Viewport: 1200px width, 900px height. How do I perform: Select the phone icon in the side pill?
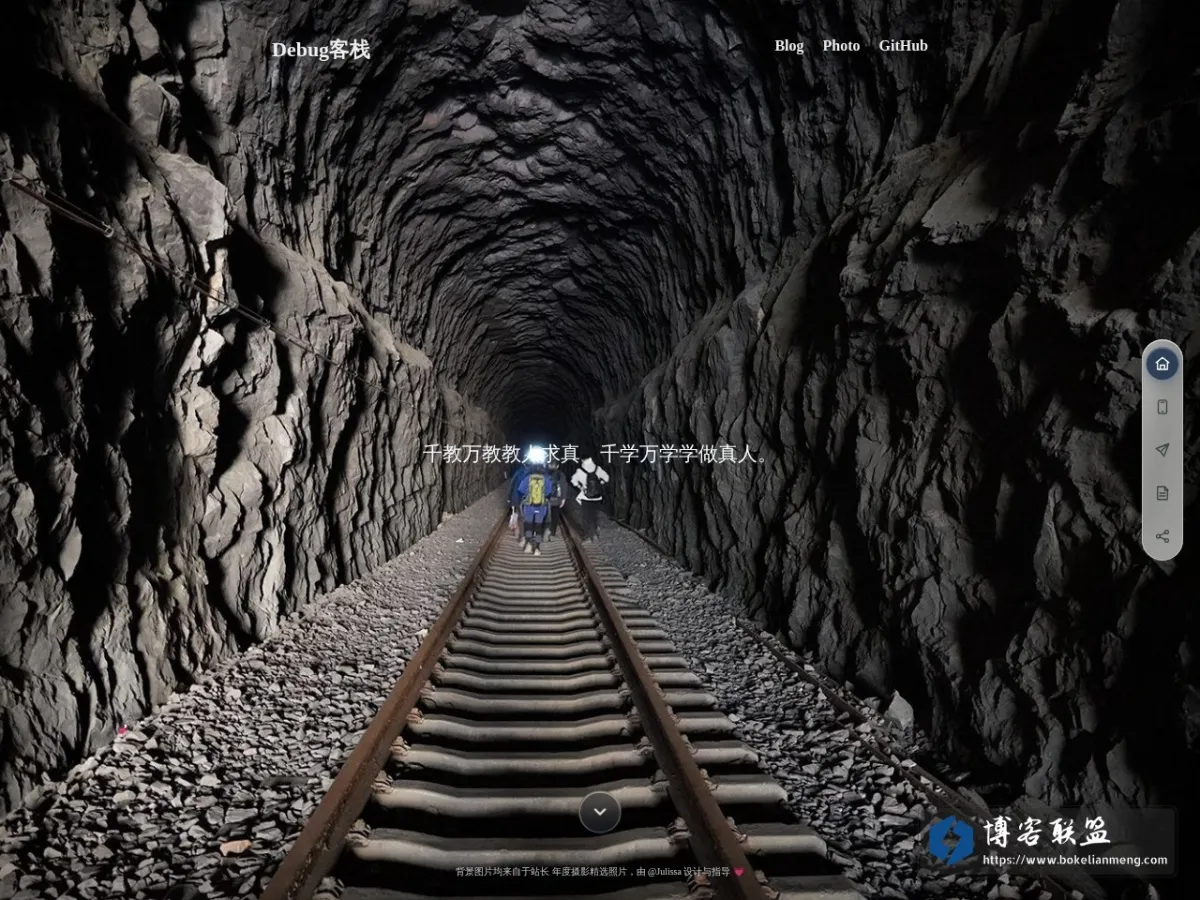(1162, 407)
